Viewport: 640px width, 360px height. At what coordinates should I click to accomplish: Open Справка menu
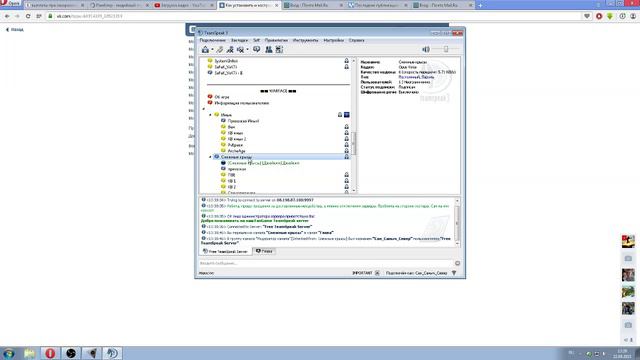pyautogui.click(x=356, y=40)
